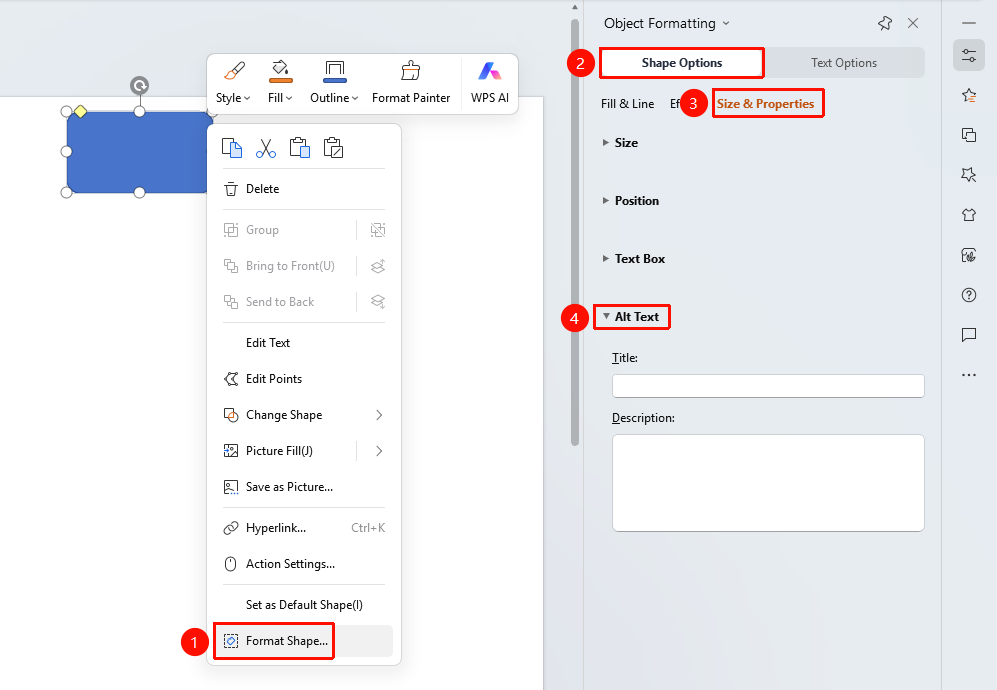
Task: Expand the Picture Fill submenu arrow
Action: [379, 451]
